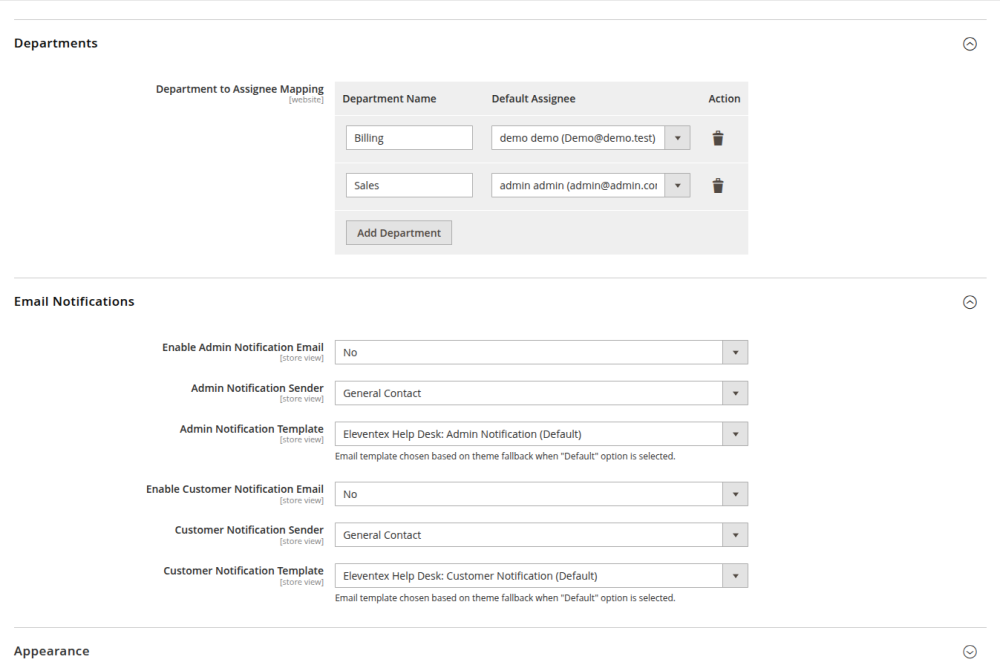Viewport: 1000px width, 668px height.
Task: Click the Email Notifications section heading
Action: click(x=74, y=302)
